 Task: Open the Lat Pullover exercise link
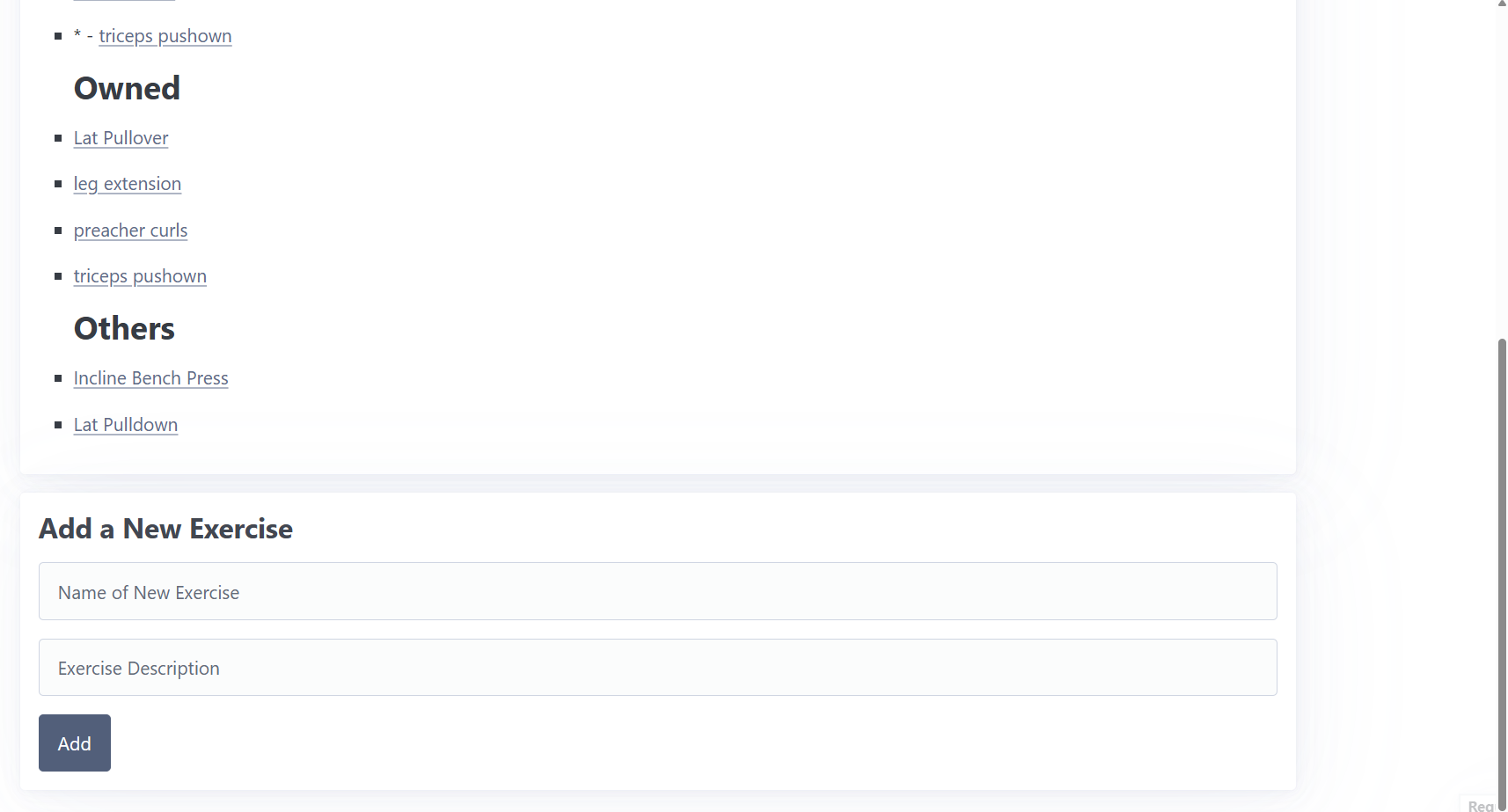(121, 138)
